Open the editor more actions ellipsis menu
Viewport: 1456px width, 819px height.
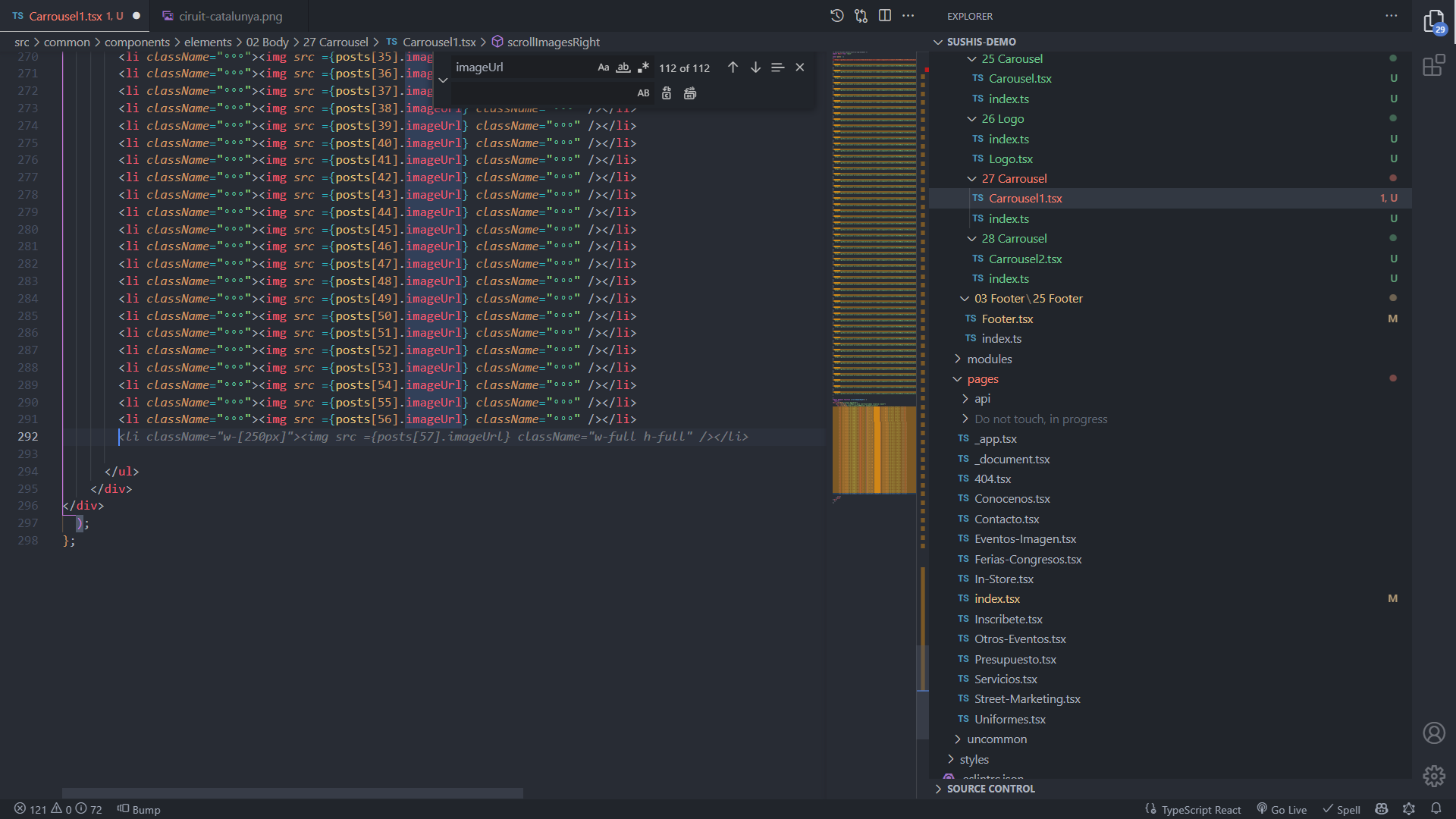[908, 16]
